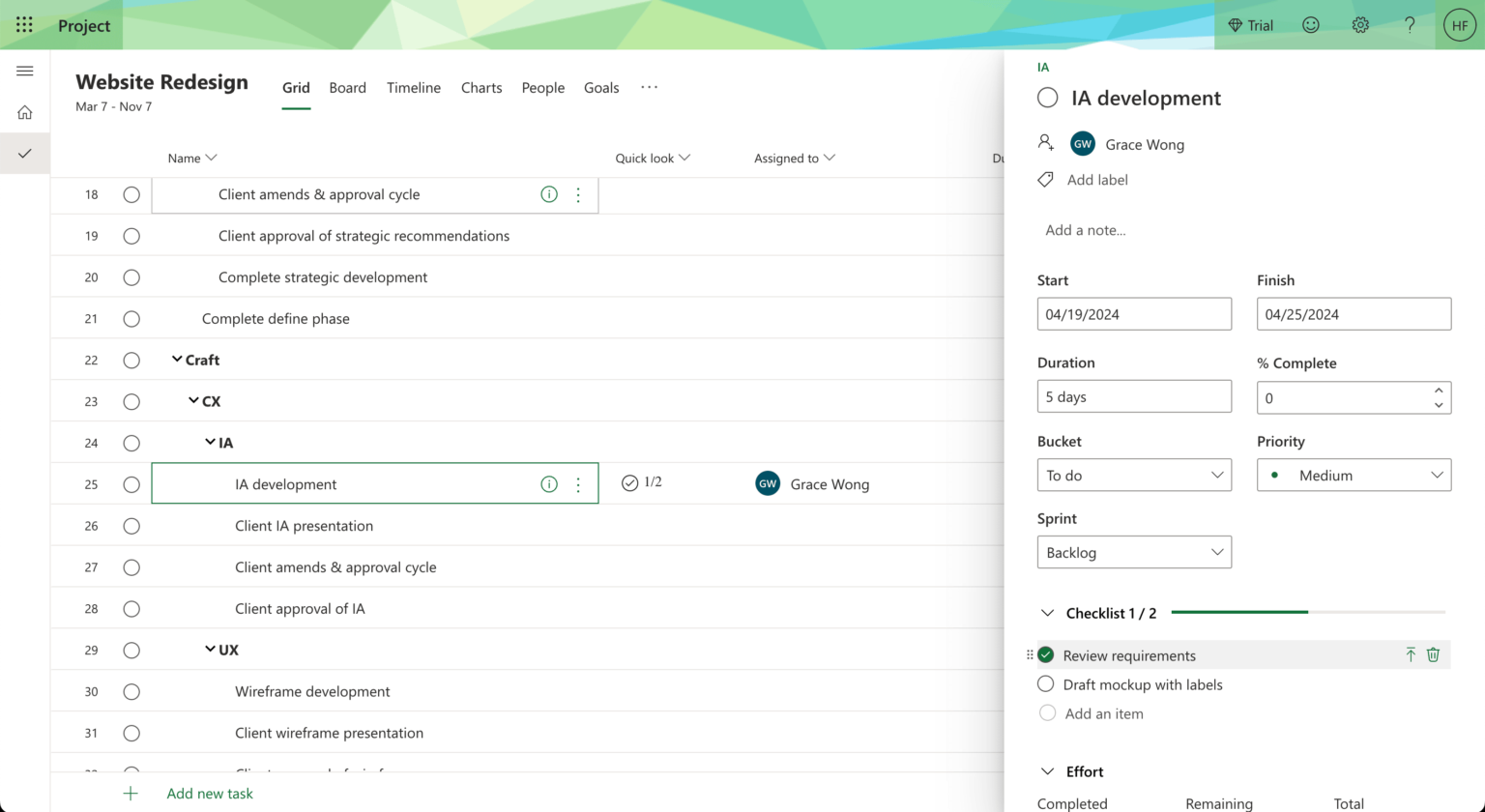
Task: Open the Home view from left sidebar
Action: point(24,111)
